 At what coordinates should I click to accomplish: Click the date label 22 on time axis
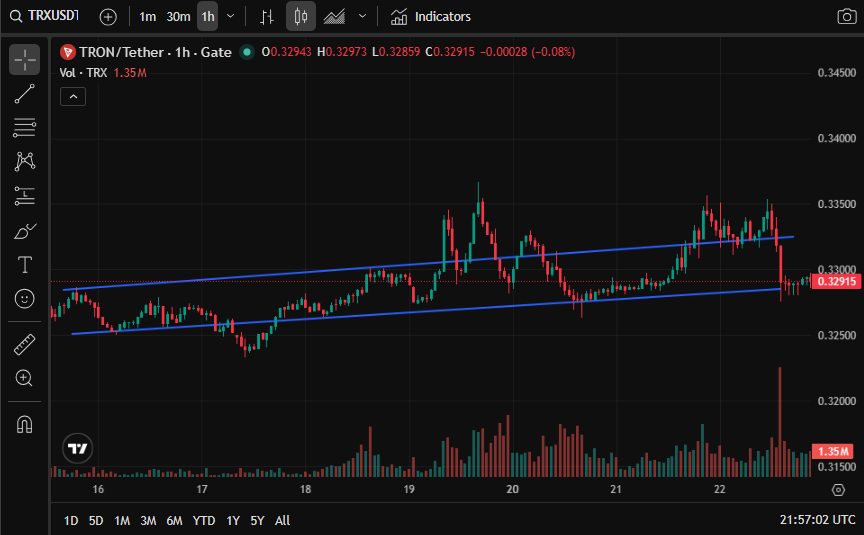pos(720,489)
